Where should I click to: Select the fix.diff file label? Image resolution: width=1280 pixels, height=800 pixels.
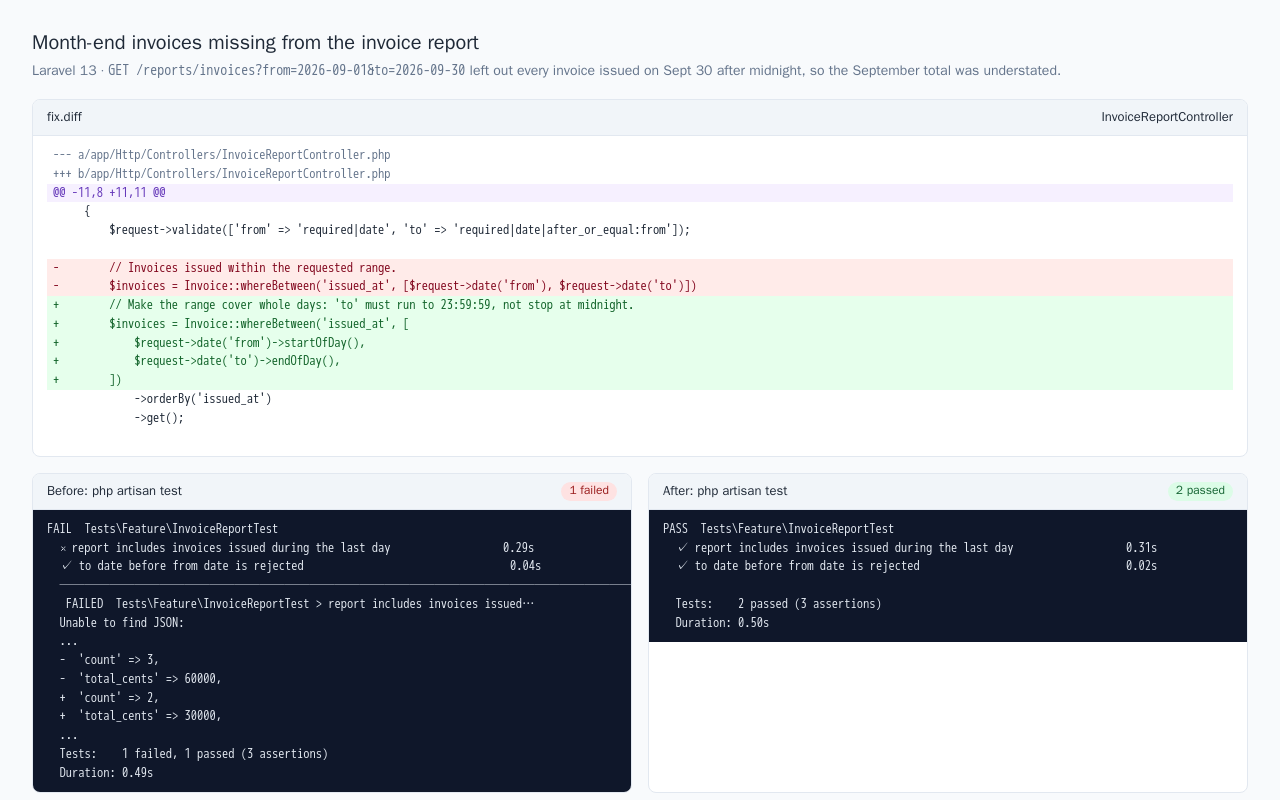[x=64, y=117]
